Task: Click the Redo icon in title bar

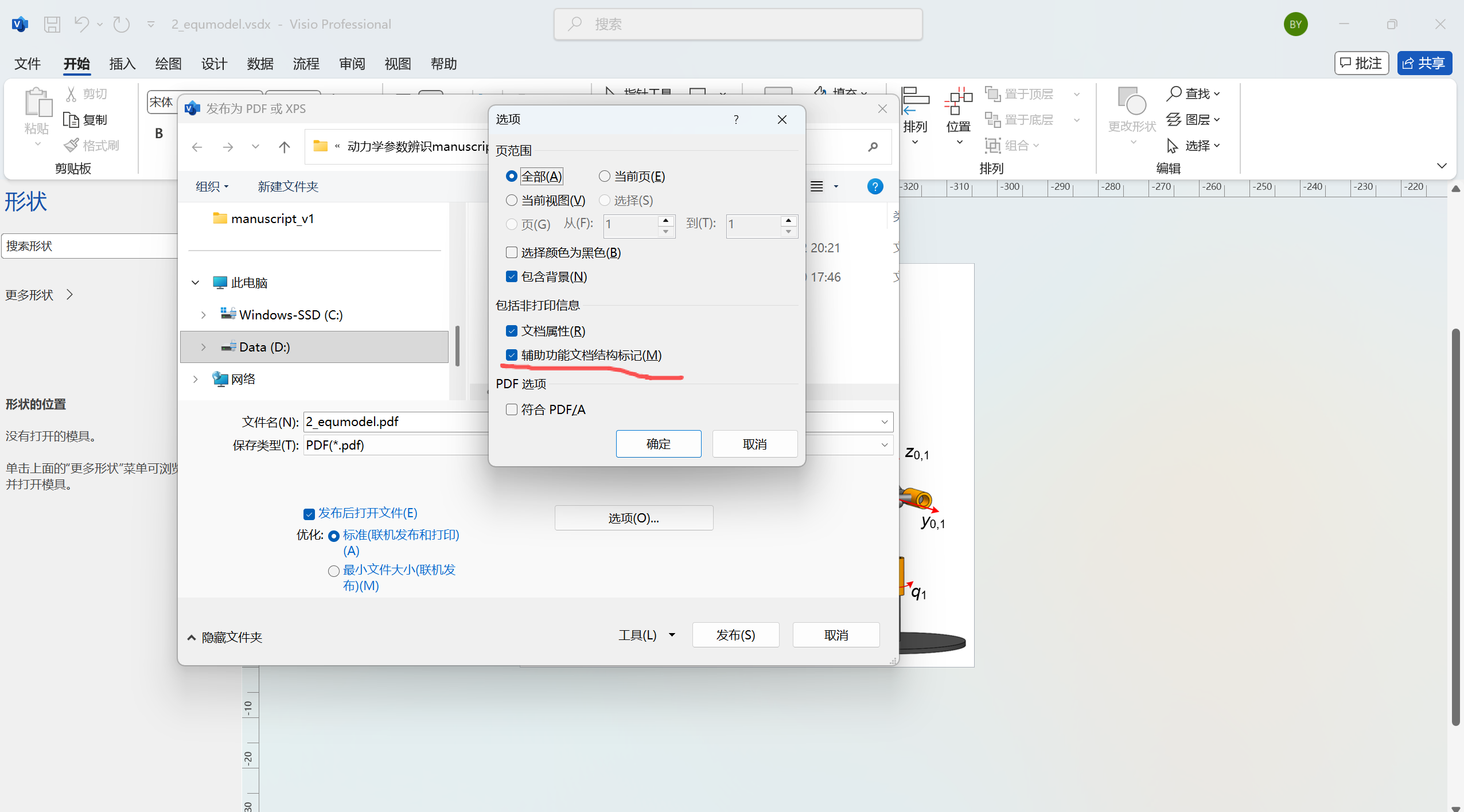Action: point(121,24)
